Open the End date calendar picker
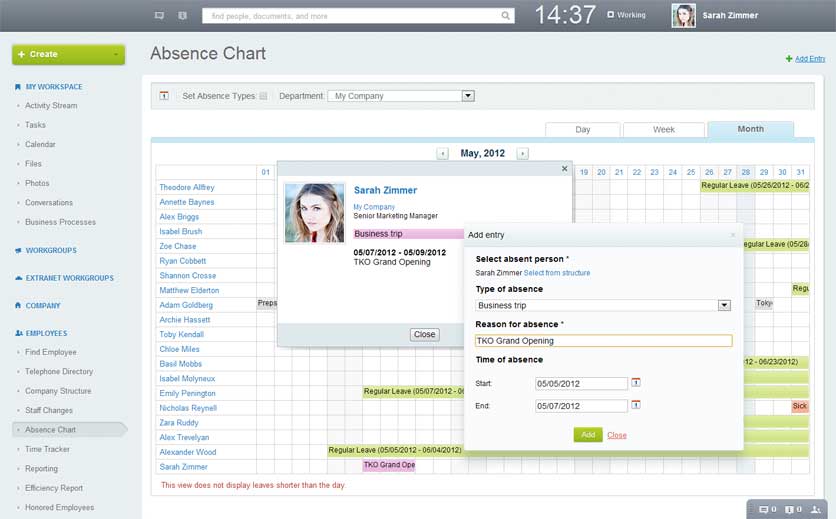 pos(636,406)
